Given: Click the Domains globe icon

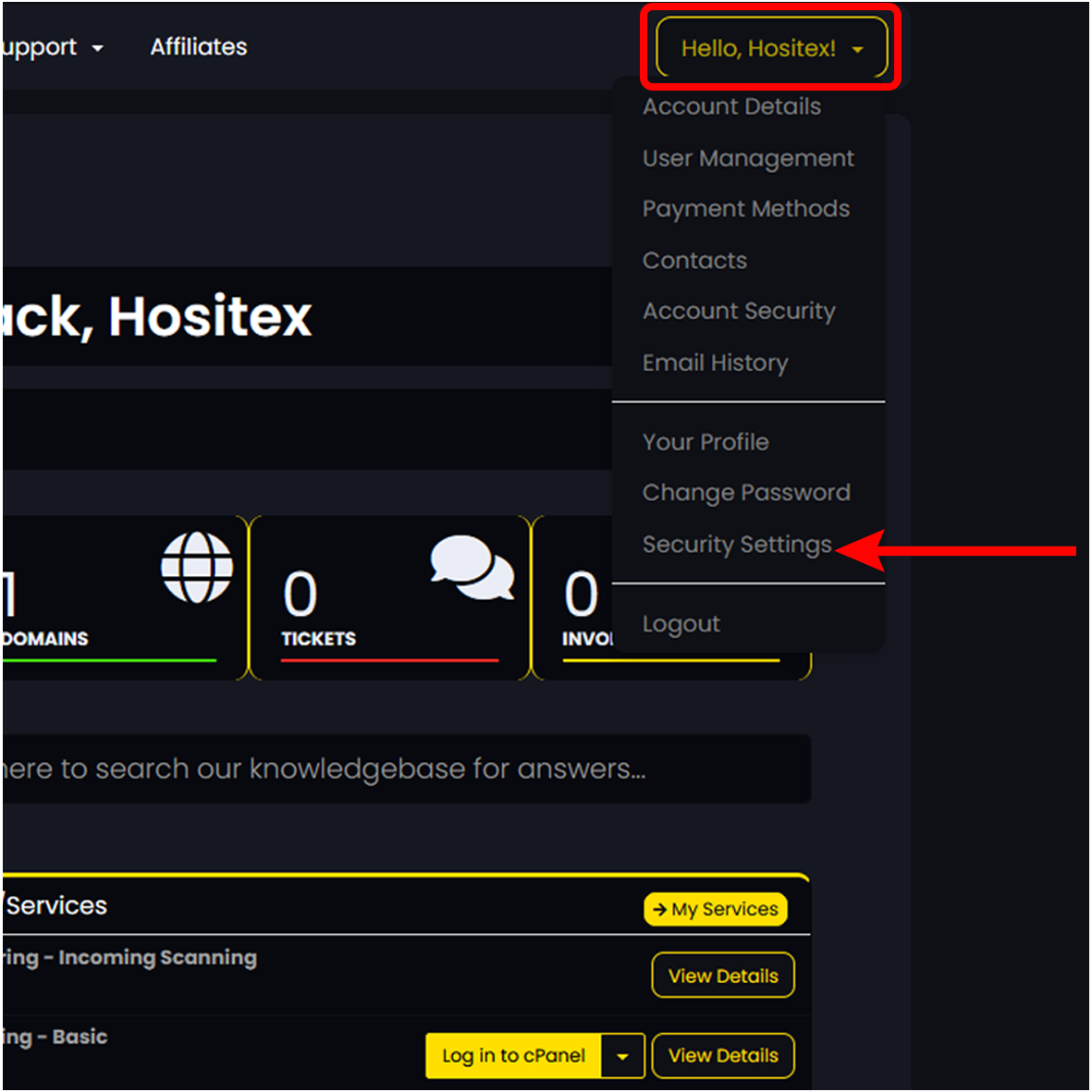Looking at the screenshot, I should [197, 567].
